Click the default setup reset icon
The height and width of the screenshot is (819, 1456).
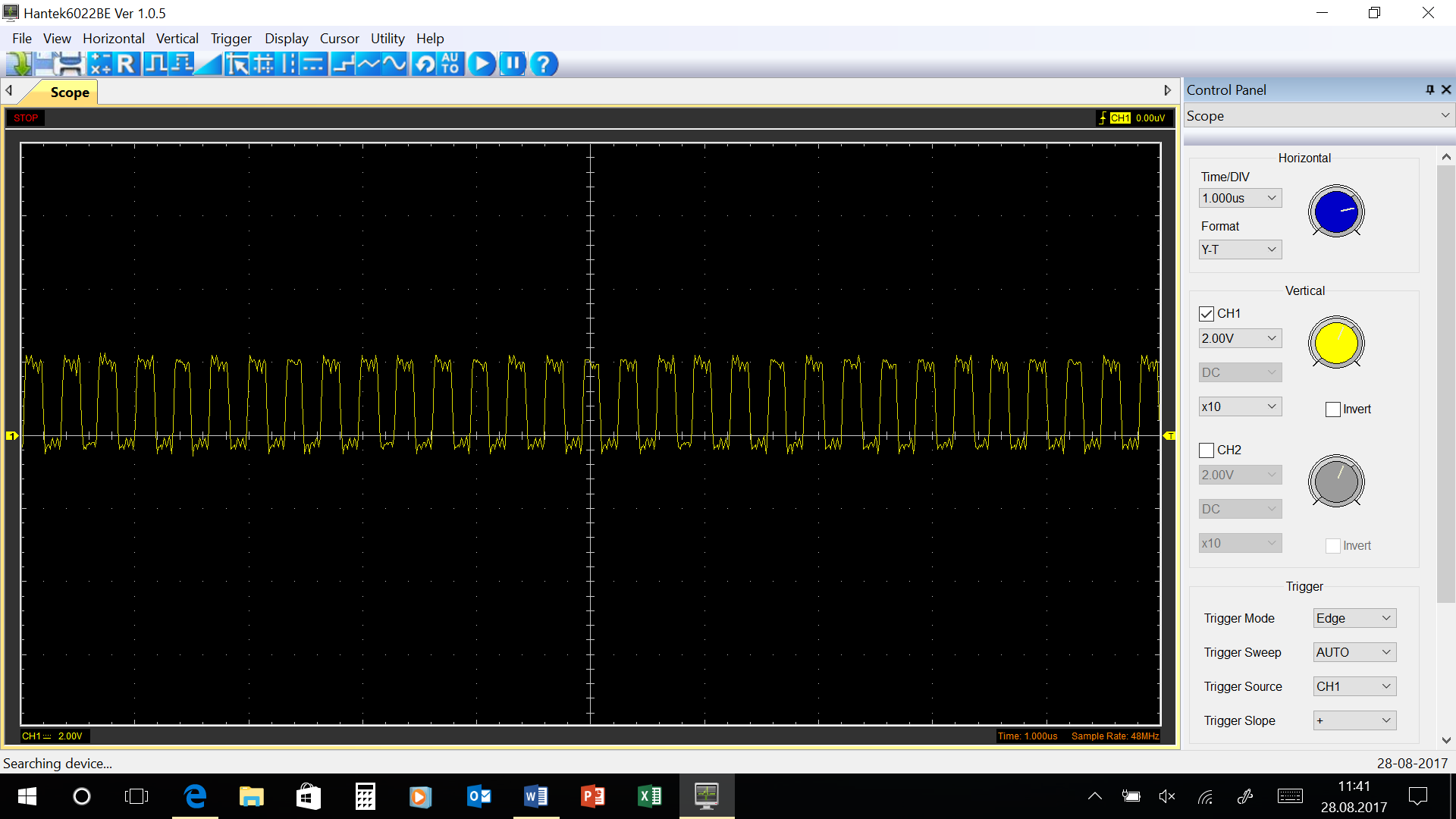coord(425,64)
